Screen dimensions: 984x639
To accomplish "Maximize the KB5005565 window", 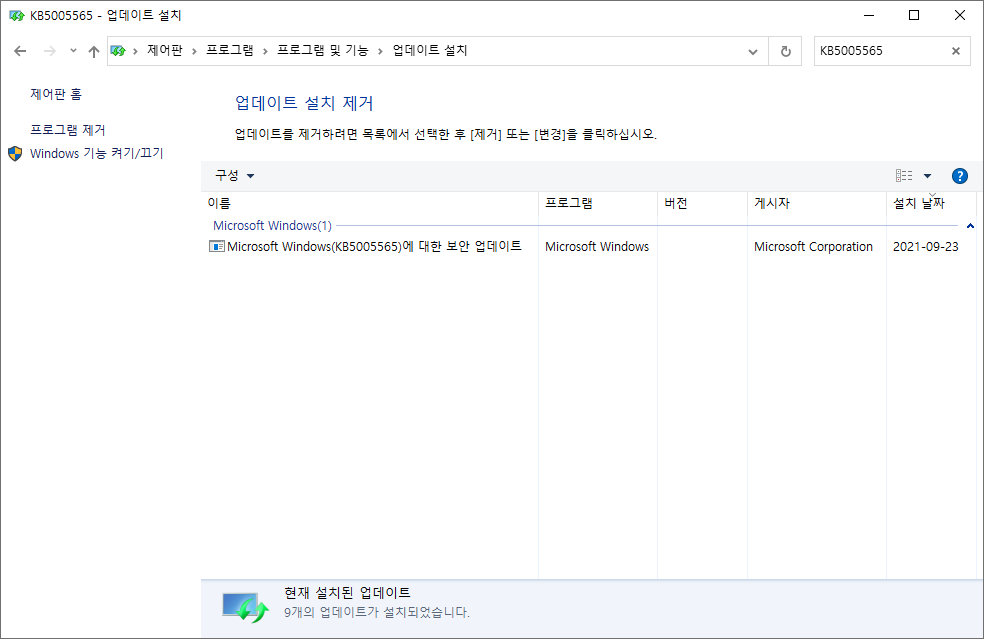I will [x=914, y=15].
